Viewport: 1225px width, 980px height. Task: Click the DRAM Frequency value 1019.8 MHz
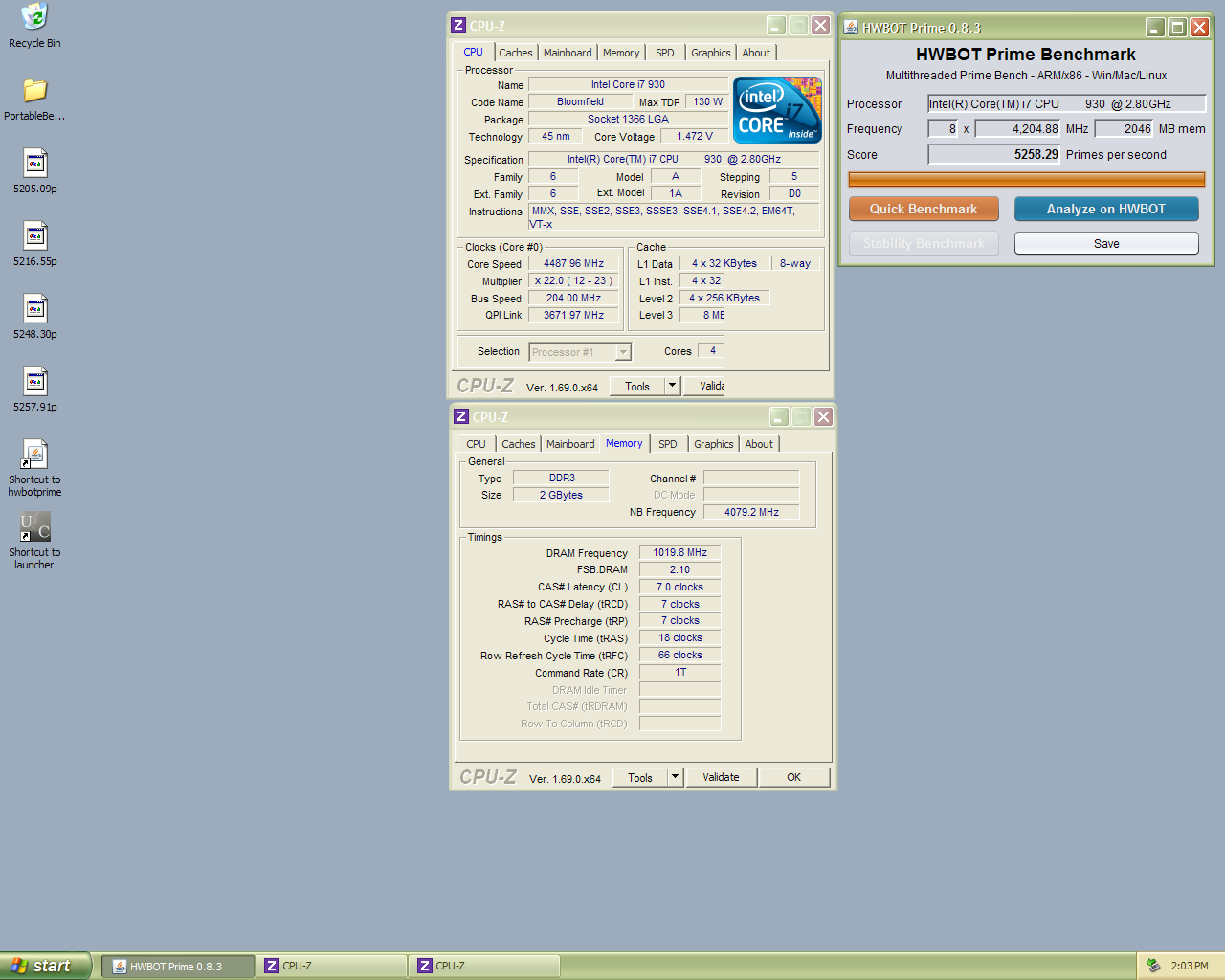(x=680, y=552)
